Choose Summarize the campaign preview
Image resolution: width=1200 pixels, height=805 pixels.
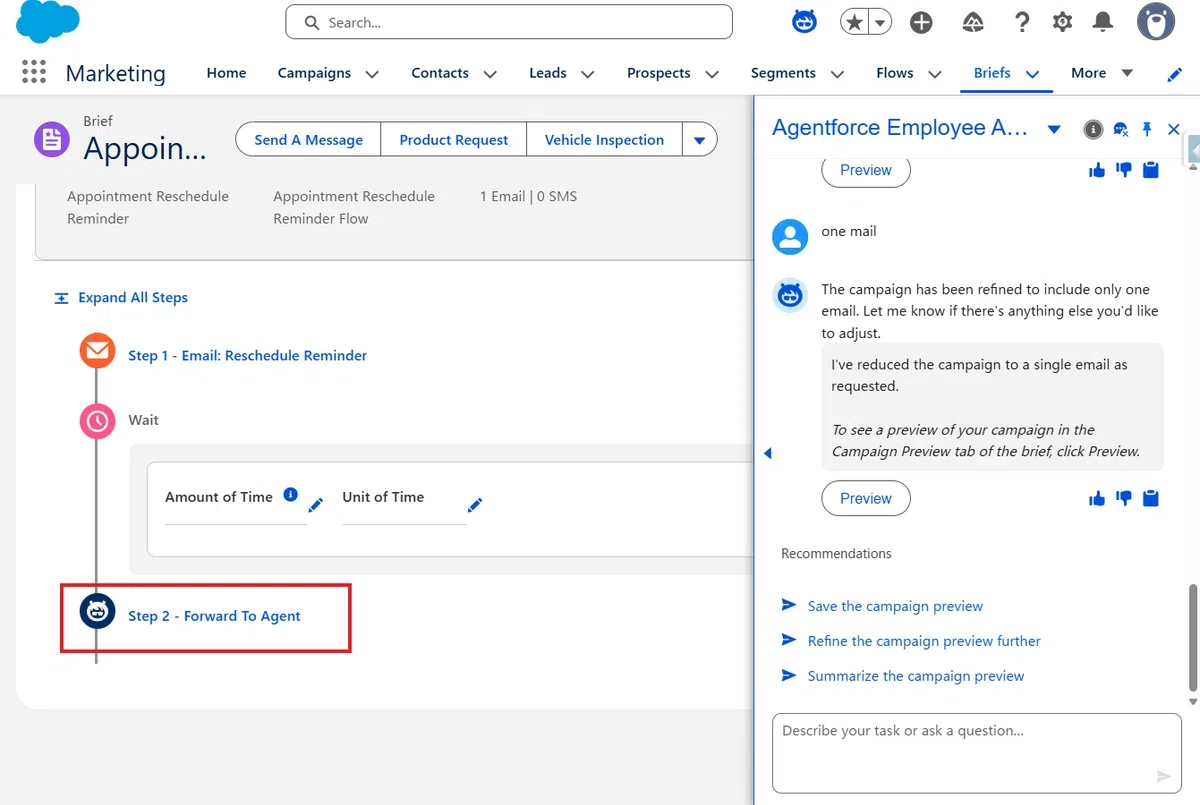tap(916, 676)
